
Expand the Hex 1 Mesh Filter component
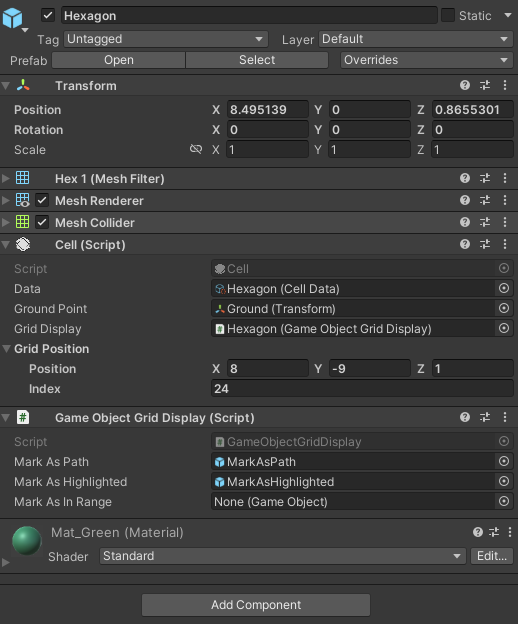(x=6, y=178)
